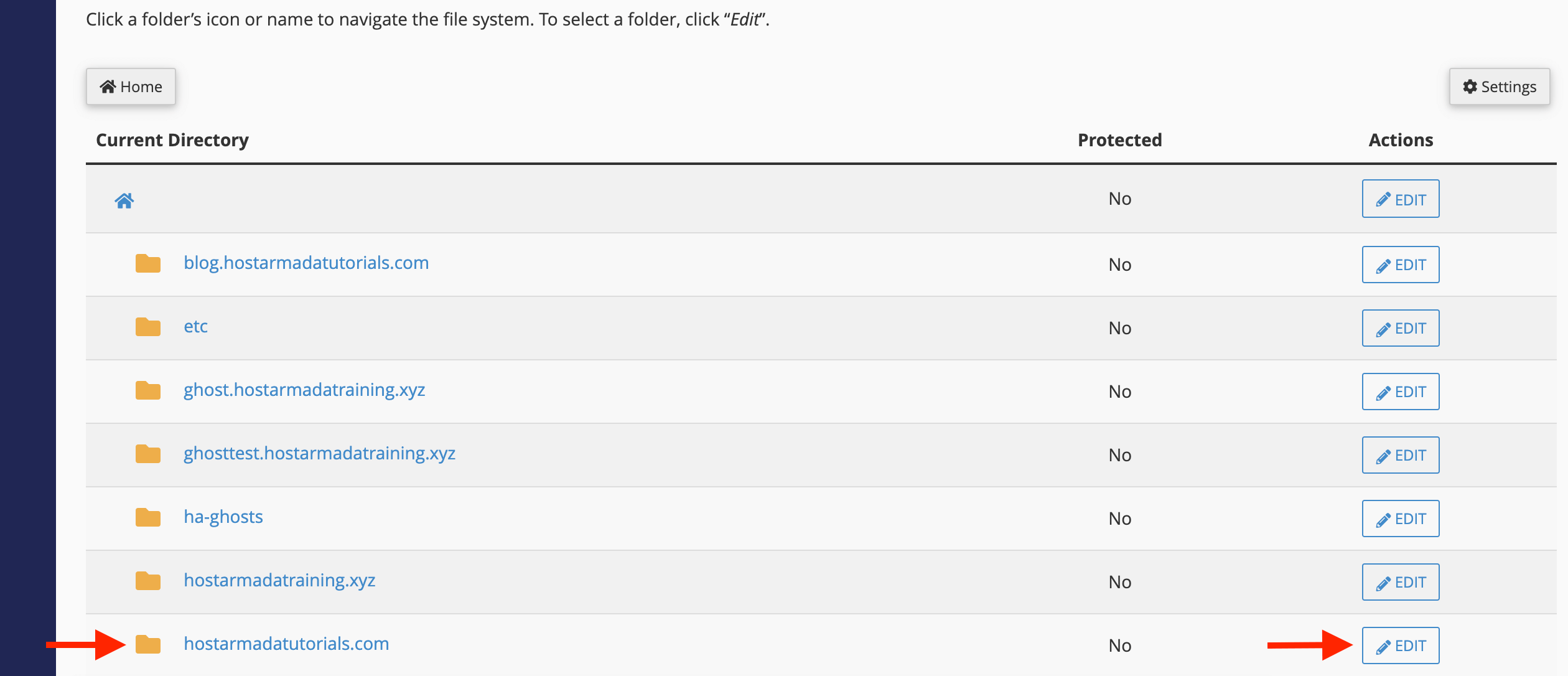Click the etc folder icon
The width and height of the screenshot is (1568, 676).
tap(148, 327)
